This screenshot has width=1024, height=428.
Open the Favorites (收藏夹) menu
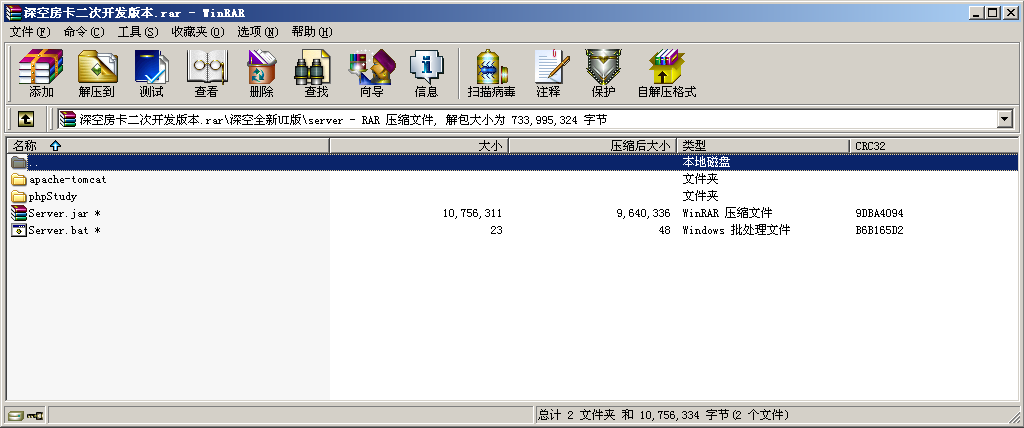[197, 32]
